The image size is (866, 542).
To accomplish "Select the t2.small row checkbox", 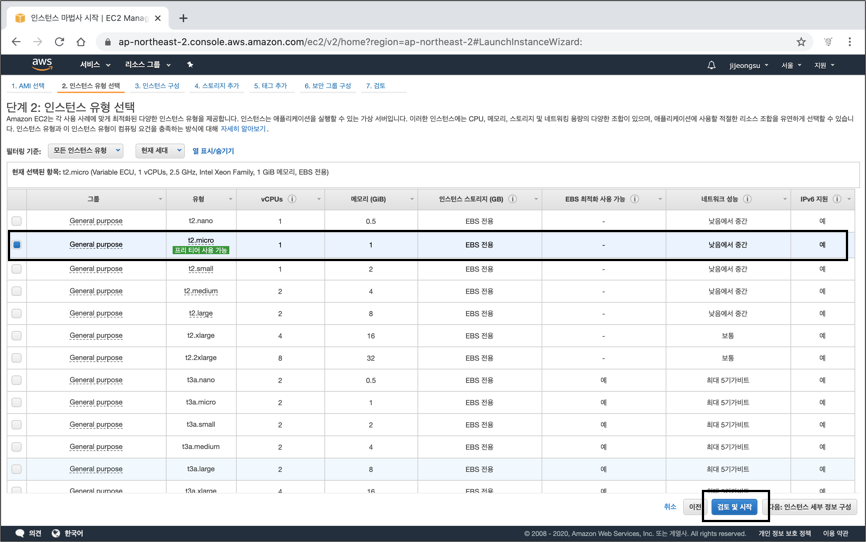I will 17,269.
